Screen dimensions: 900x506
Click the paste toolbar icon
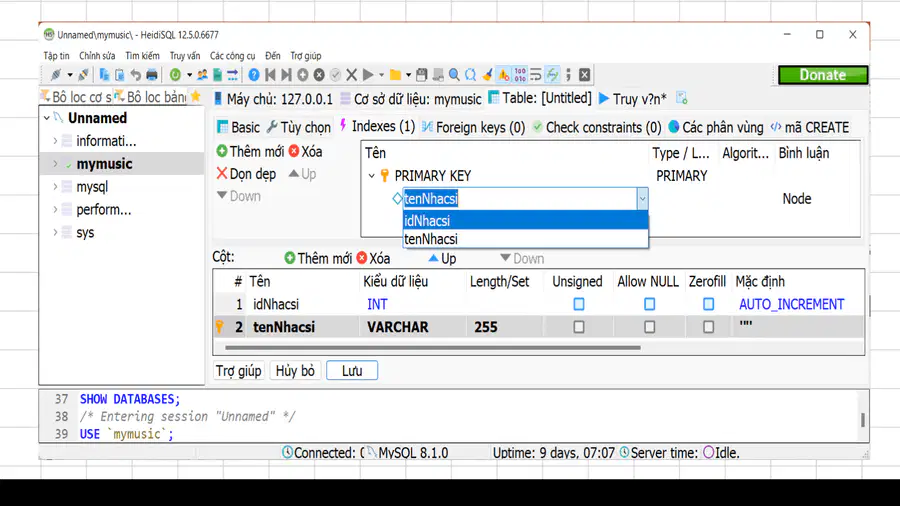[x=119, y=75]
